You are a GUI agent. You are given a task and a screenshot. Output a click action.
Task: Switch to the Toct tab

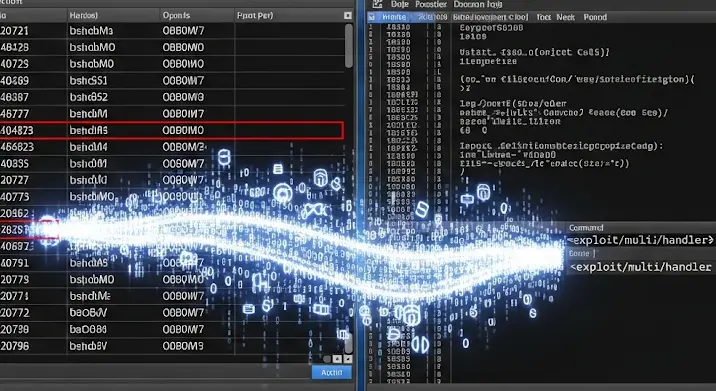click(x=543, y=17)
